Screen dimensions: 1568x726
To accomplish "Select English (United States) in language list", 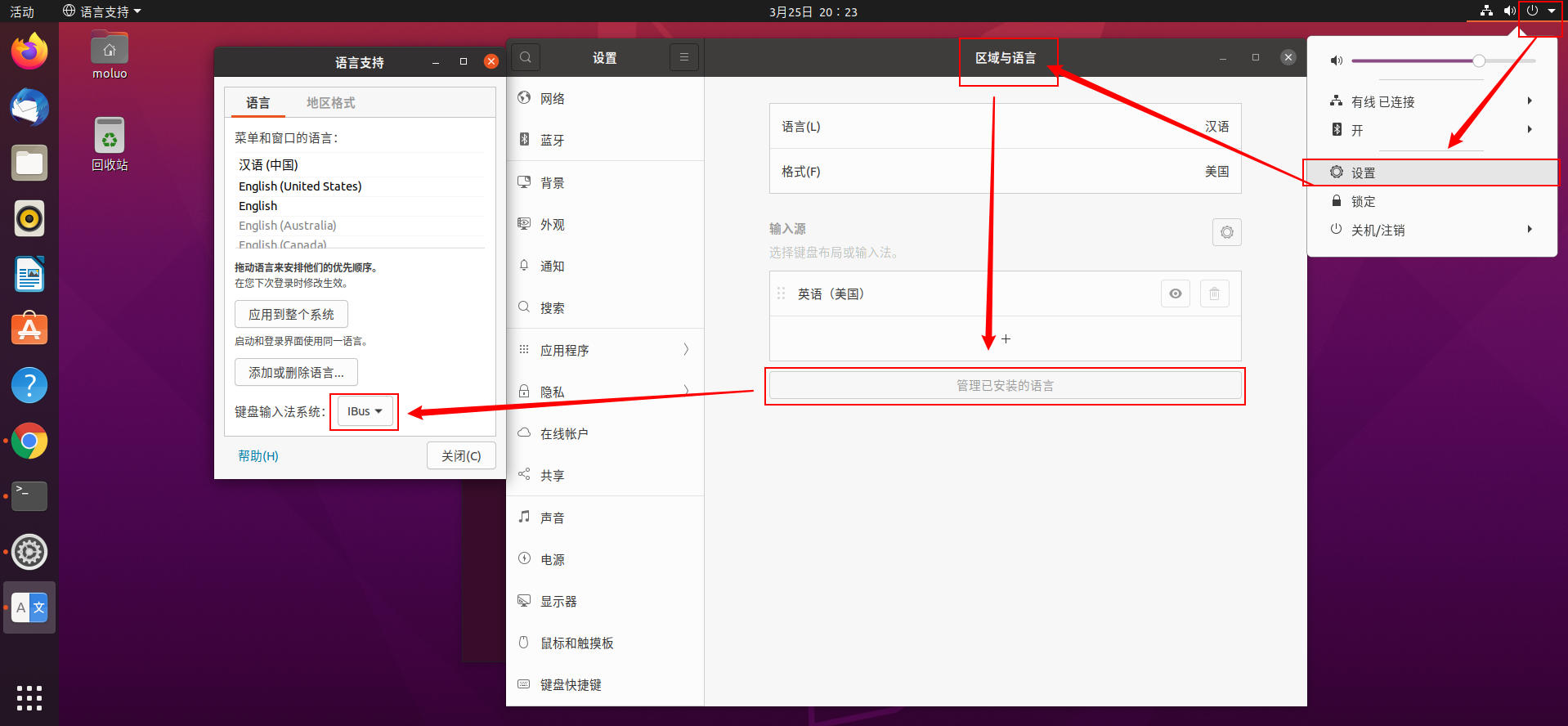I will click(x=300, y=186).
